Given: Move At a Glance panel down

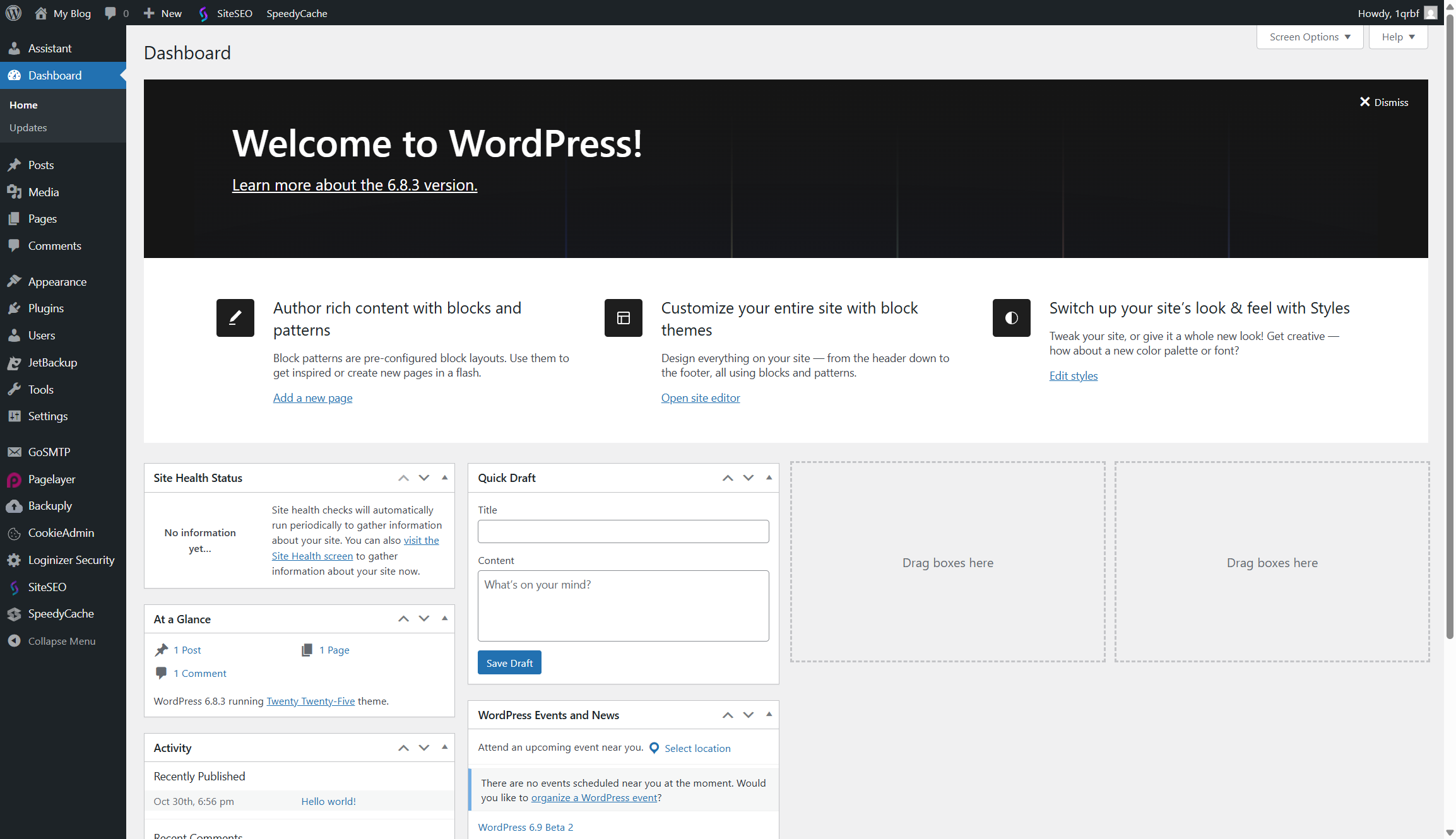Looking at the screenshot, I should point(424,619).
